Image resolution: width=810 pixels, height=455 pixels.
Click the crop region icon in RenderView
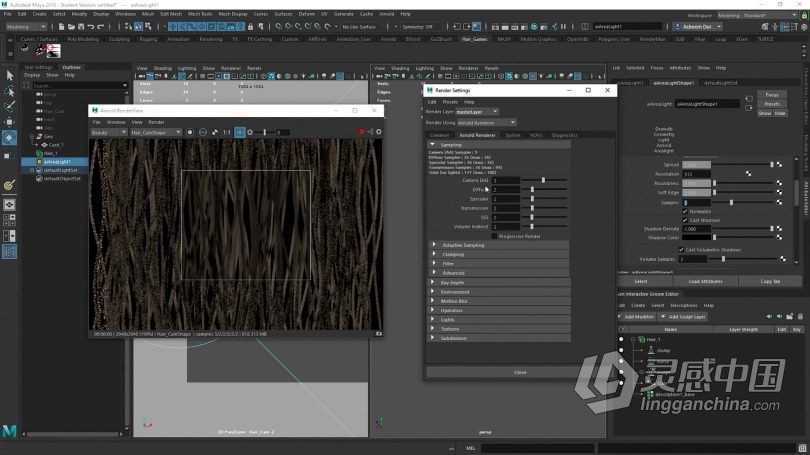240,133
